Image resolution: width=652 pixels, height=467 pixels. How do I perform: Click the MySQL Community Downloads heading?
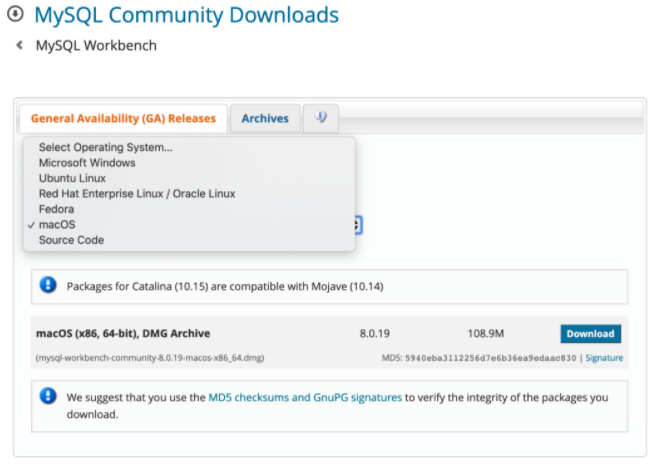pyautogui.click(x=186, y=16)
